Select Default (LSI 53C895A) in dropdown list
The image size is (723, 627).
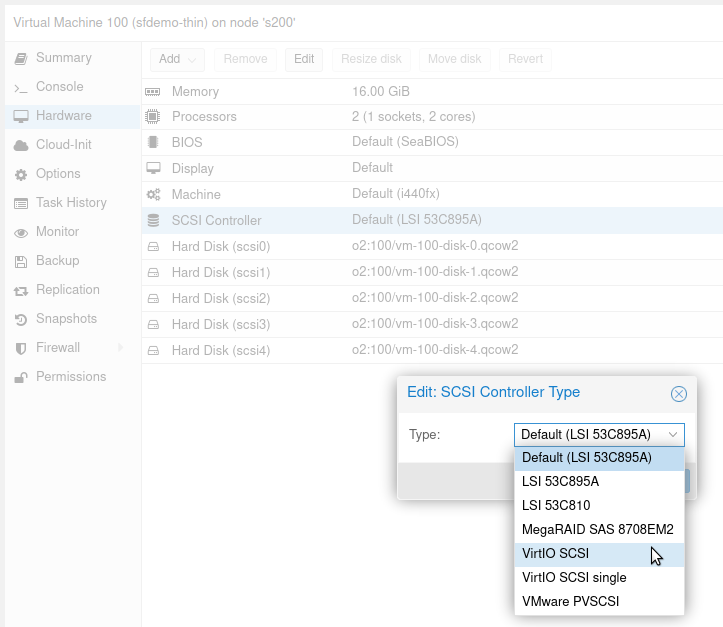[x=599, y=458]
